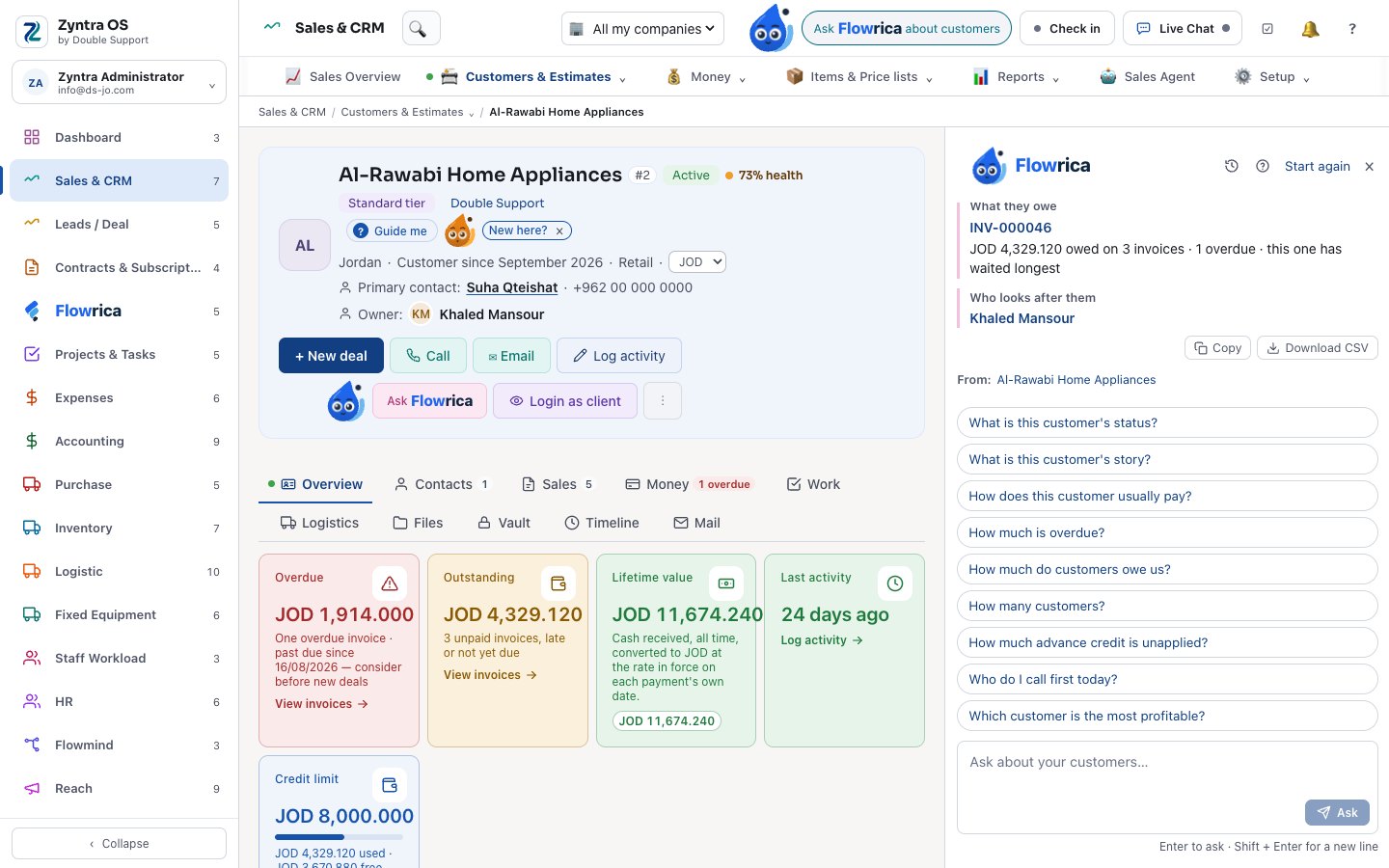The image size is (1389, 868).
Task: Expand the Zyntra Administrator account switcher
Action: (120, 82)
